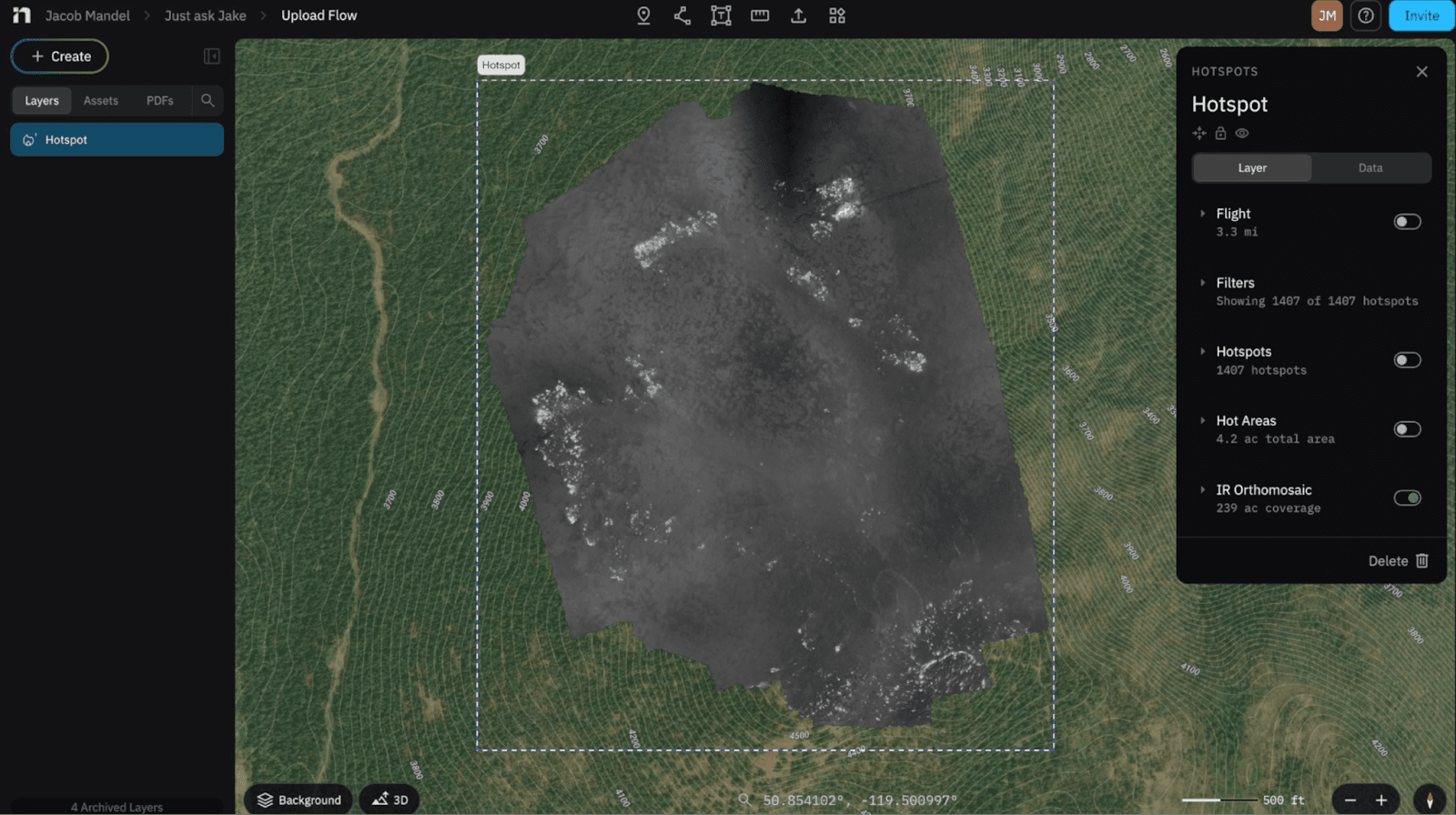The height and width of the screenshot is (815, 1456).
Task: Select the line/path drawing tool
Action: (682, 15)
